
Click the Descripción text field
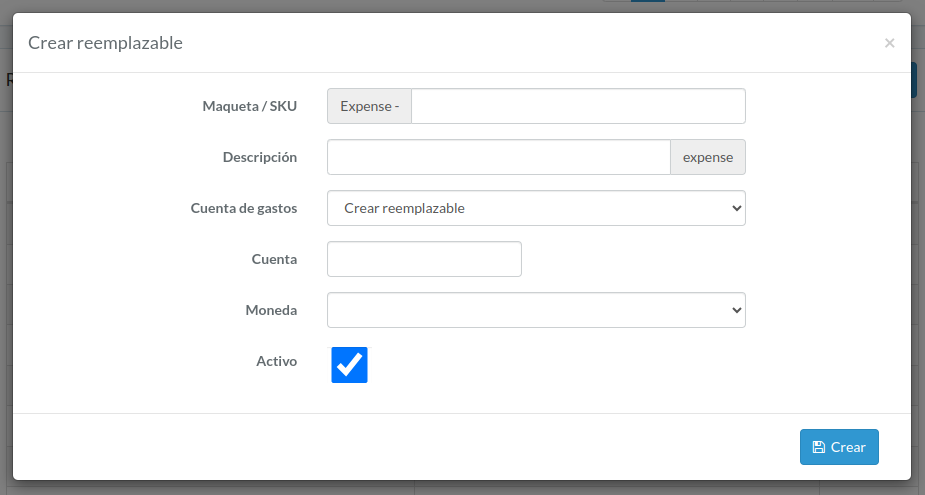(x=498, y=157)
